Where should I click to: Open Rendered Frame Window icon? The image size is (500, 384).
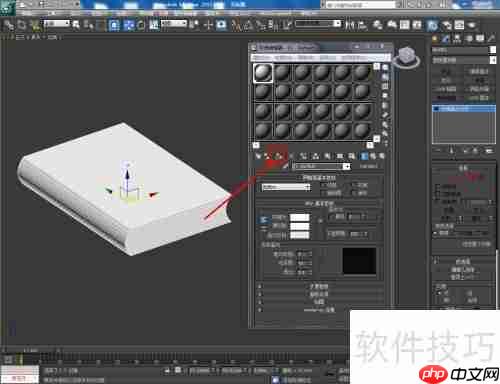[x=459, y=25]
